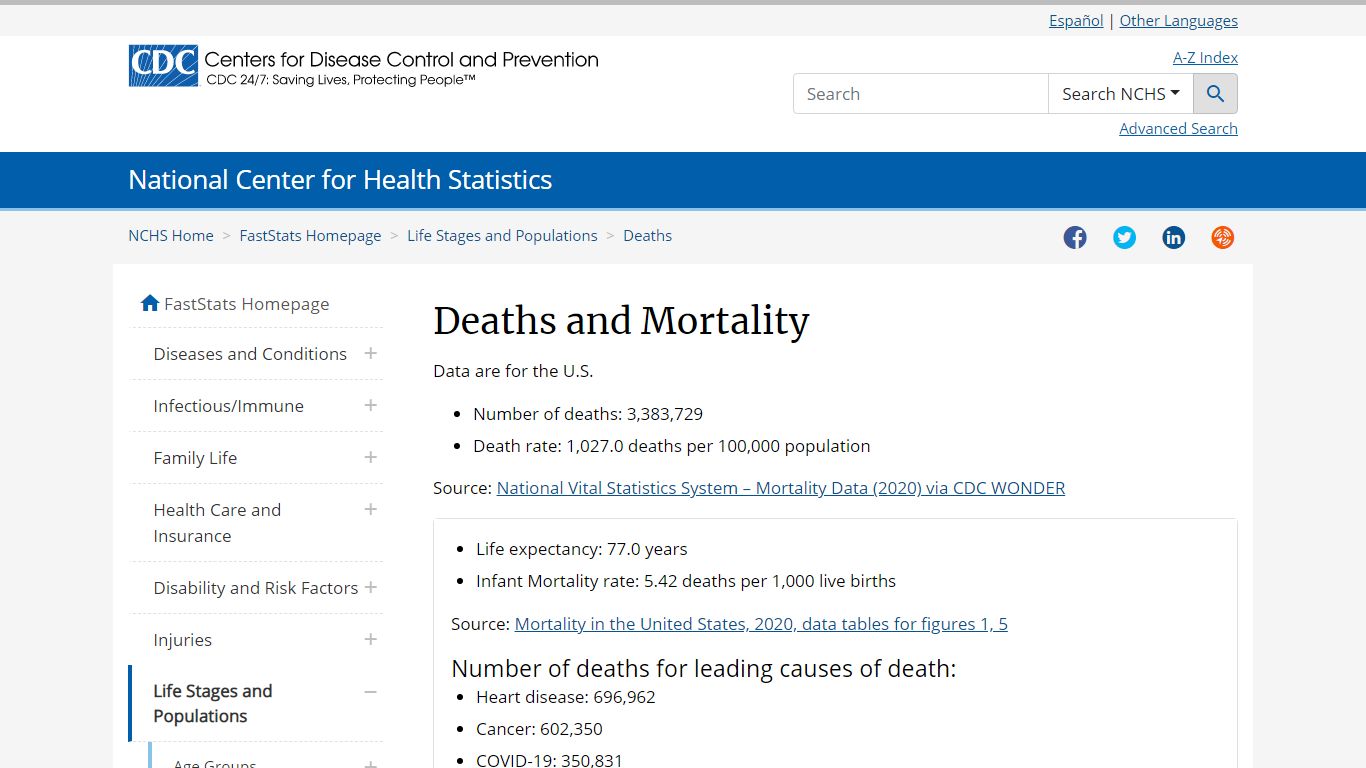Open Other Languages link
Screen dimensions: 1366x768
[x=1178, y=20]
